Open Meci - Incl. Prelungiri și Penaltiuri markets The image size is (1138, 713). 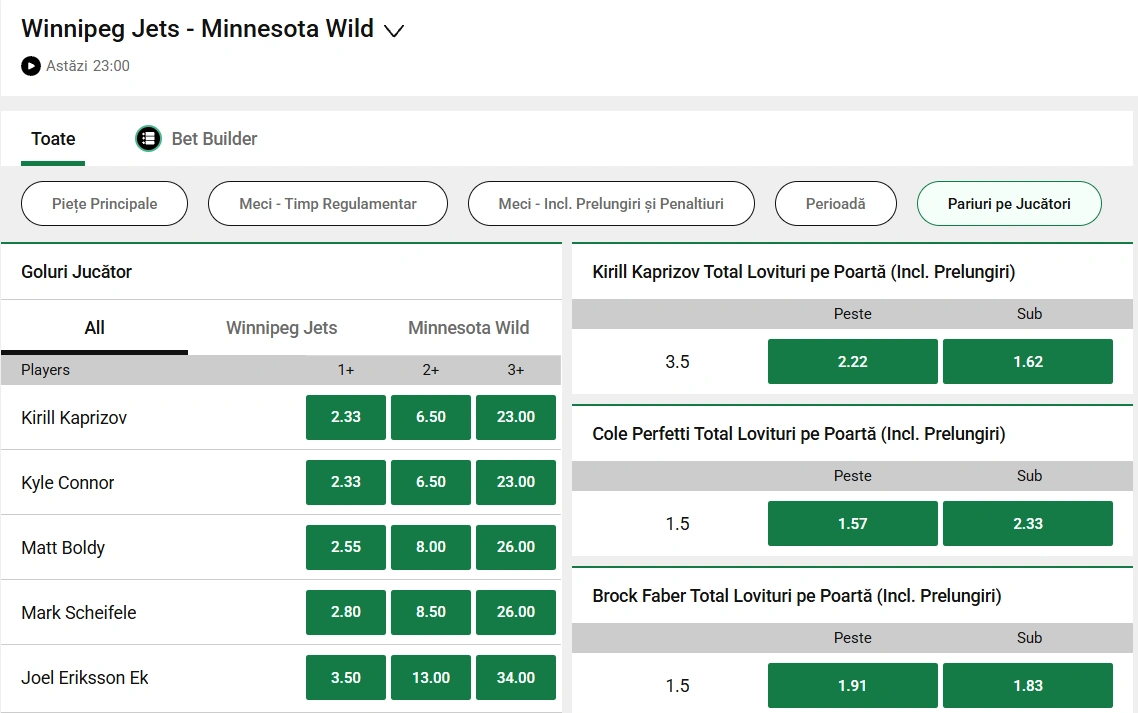(x=611, y=203)
